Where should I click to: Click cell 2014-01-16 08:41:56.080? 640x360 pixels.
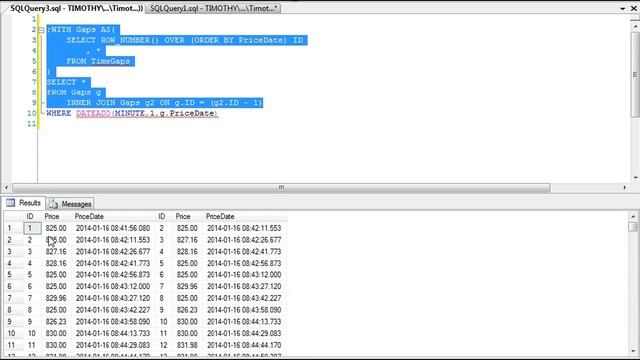pyautogui.click(x=113, y=228)
